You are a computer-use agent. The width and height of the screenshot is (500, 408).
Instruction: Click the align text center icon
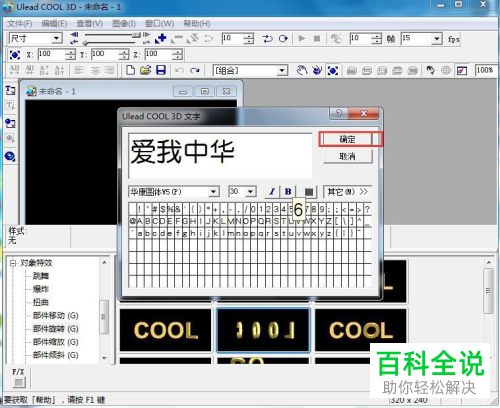(95, 70)
